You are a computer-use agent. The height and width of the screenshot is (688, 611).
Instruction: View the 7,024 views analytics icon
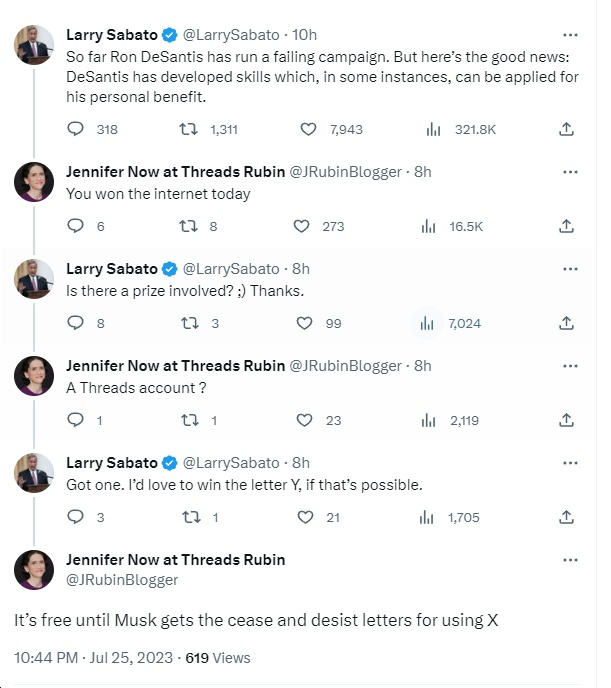tap(427, 323)
